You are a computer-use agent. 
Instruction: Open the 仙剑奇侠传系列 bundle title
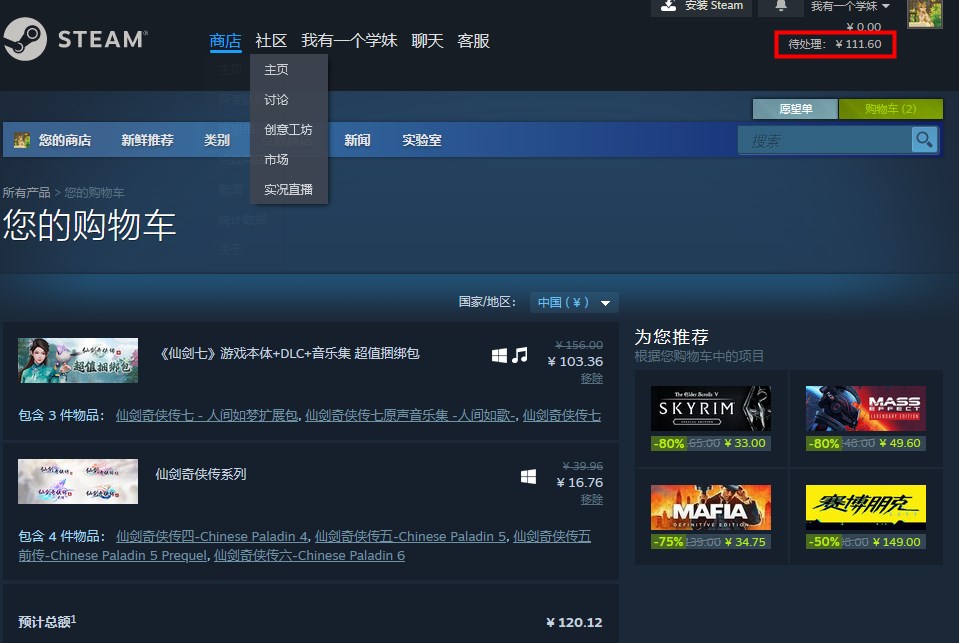tap(201, 474)
